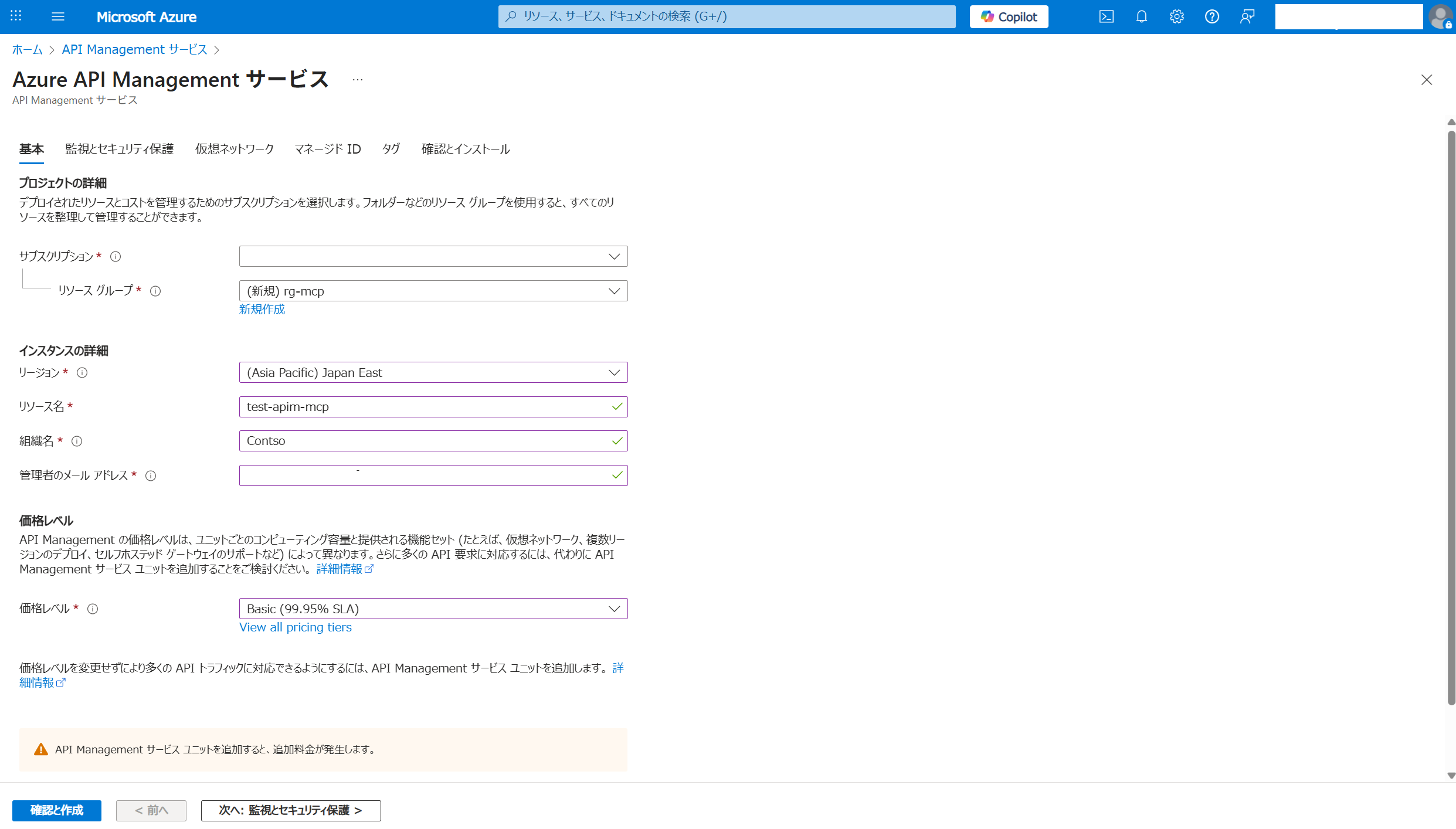Click the global resource search box
Screen dimensions: 1456x829
click(x=727, y=16)
